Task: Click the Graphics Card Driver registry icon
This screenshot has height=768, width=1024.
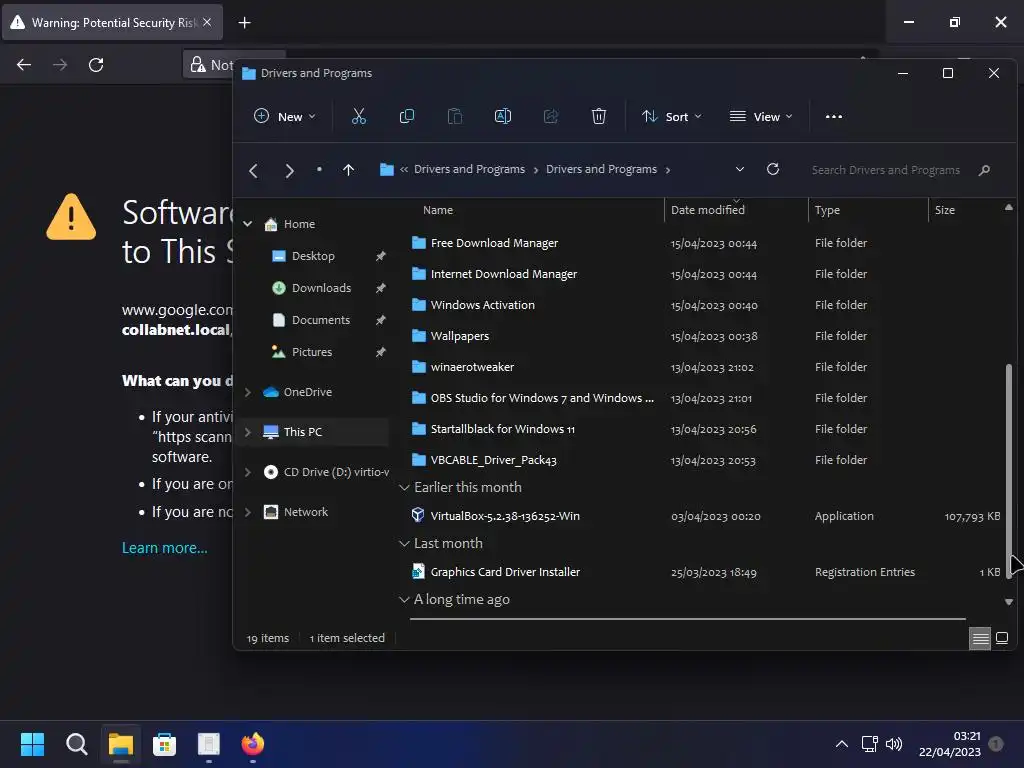Action: pyautogui.click(x=418, y=571)
